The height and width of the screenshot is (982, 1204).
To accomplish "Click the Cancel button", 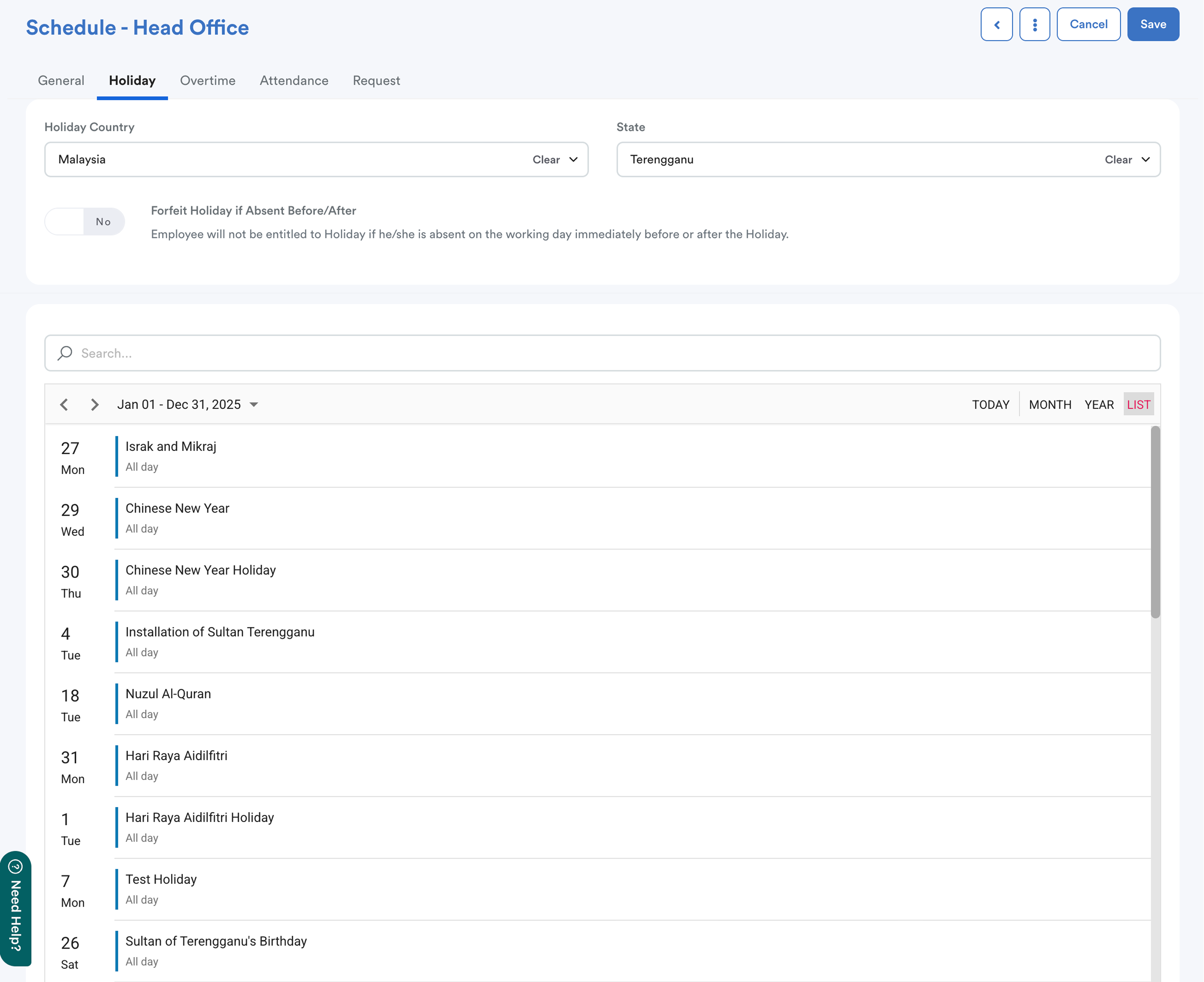I will click(x=1088, y=24).
